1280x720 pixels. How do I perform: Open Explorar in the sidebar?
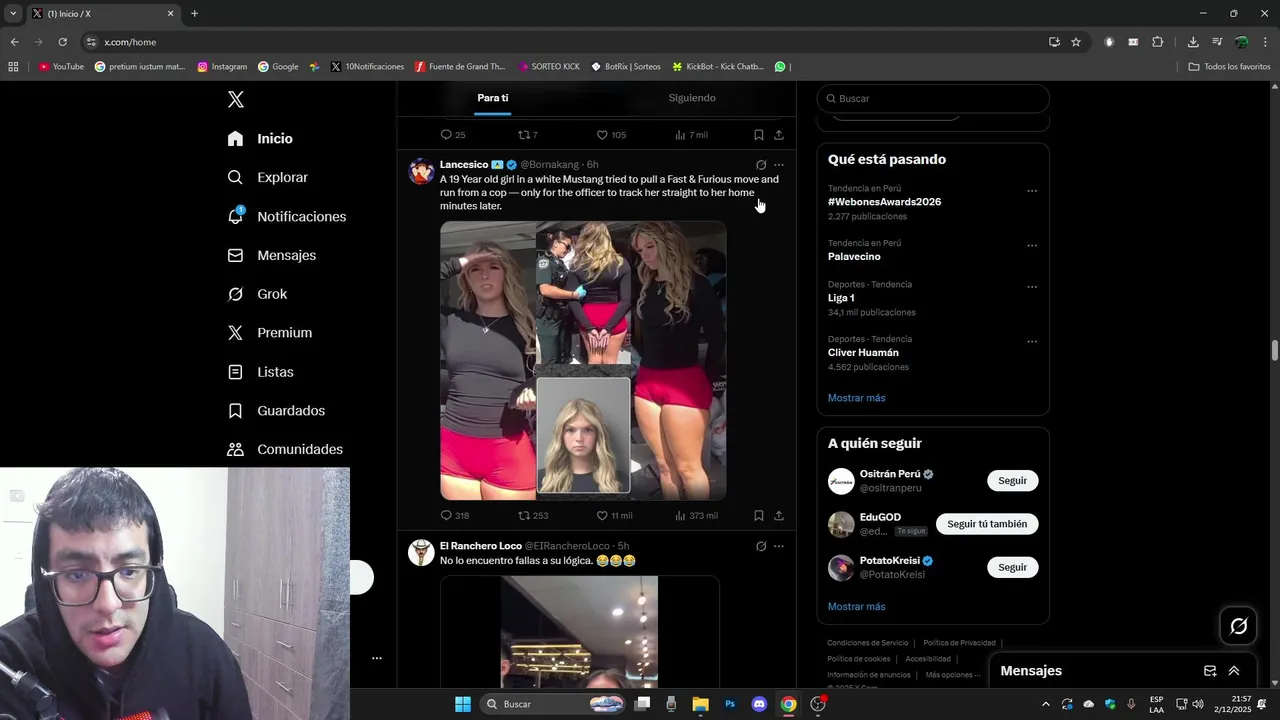coord(267,177)
